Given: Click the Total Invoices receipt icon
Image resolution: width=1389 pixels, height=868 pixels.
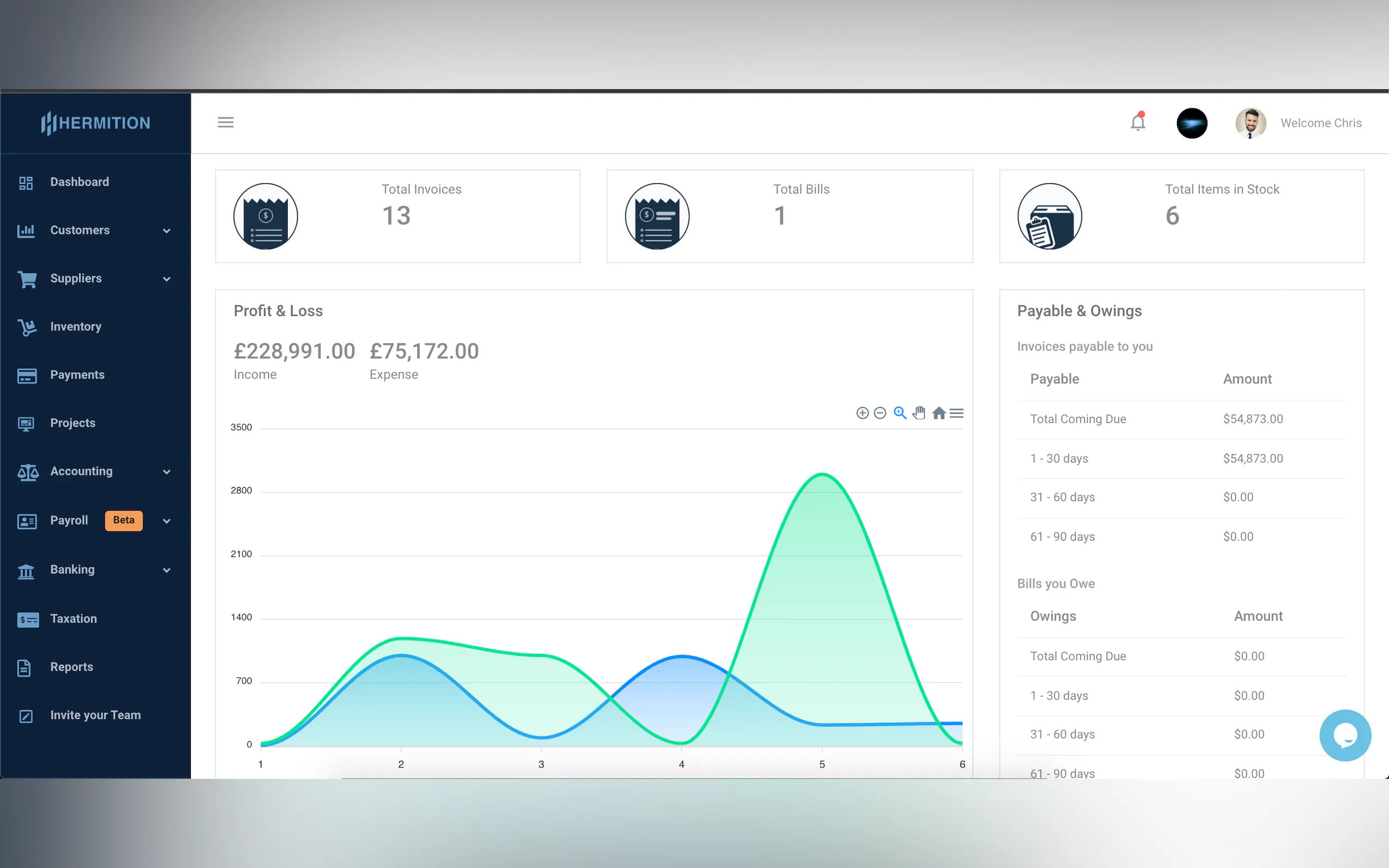Looking at the screenshot, I should [265, 216].
